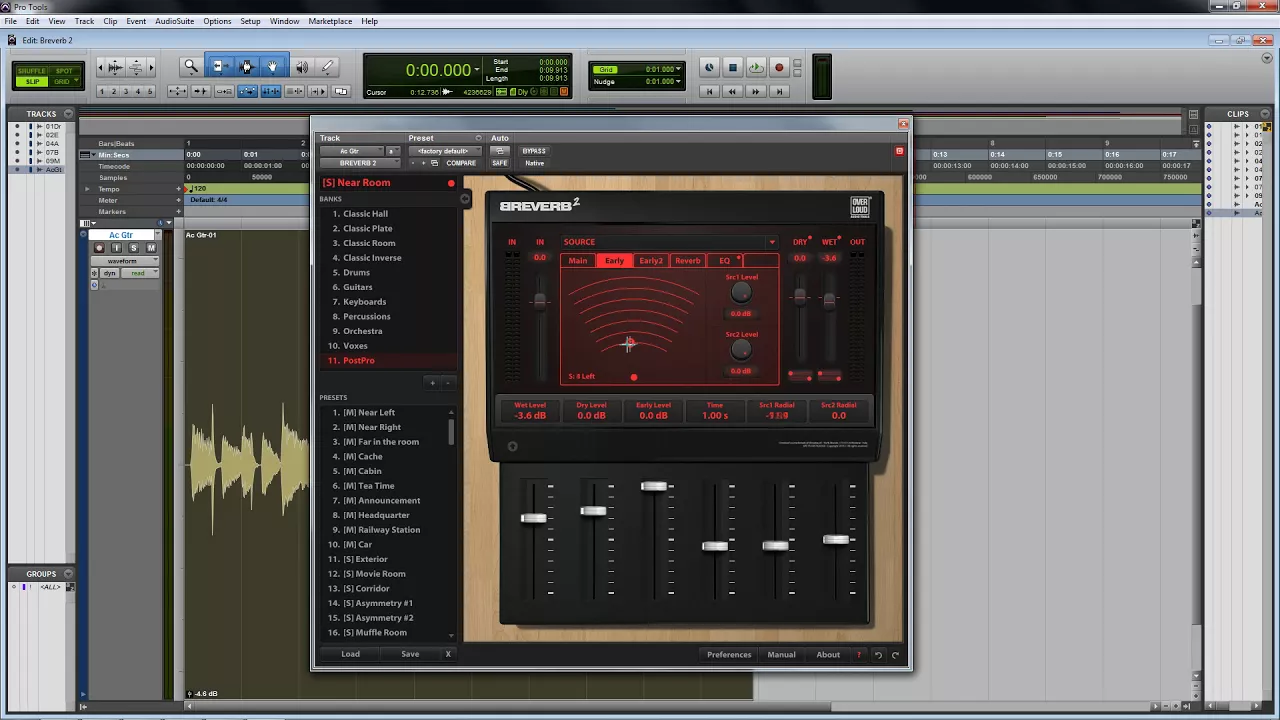Record-enable the Ac Gtr track

pos(99,248)
